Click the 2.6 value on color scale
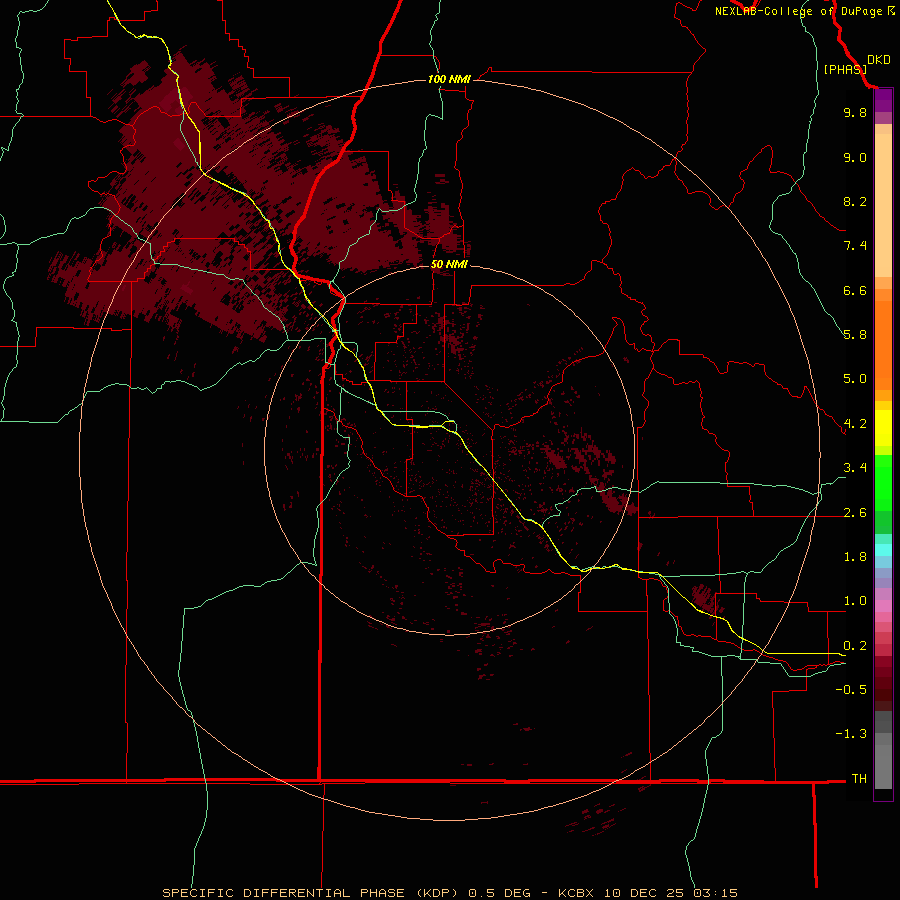The height and width of the screenshot is (900, 900). pos(855,513)
